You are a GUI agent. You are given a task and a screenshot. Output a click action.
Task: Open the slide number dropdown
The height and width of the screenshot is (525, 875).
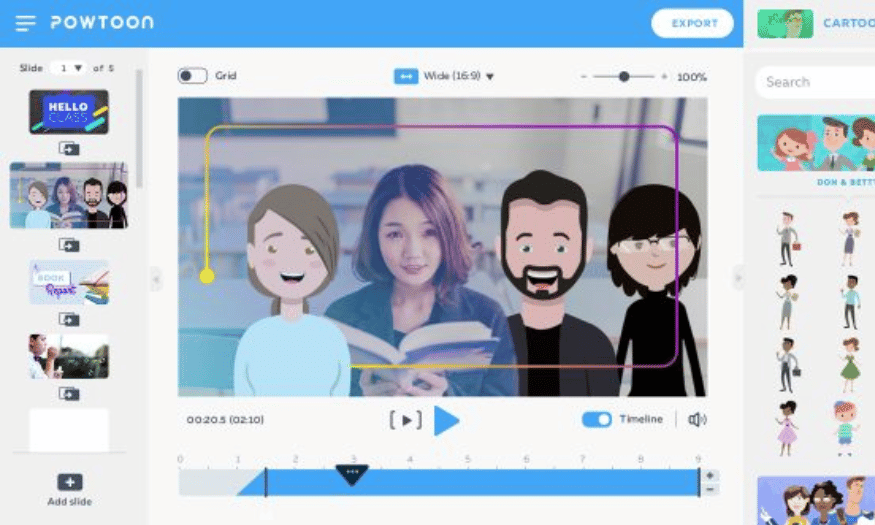click(x=69, y=68)
